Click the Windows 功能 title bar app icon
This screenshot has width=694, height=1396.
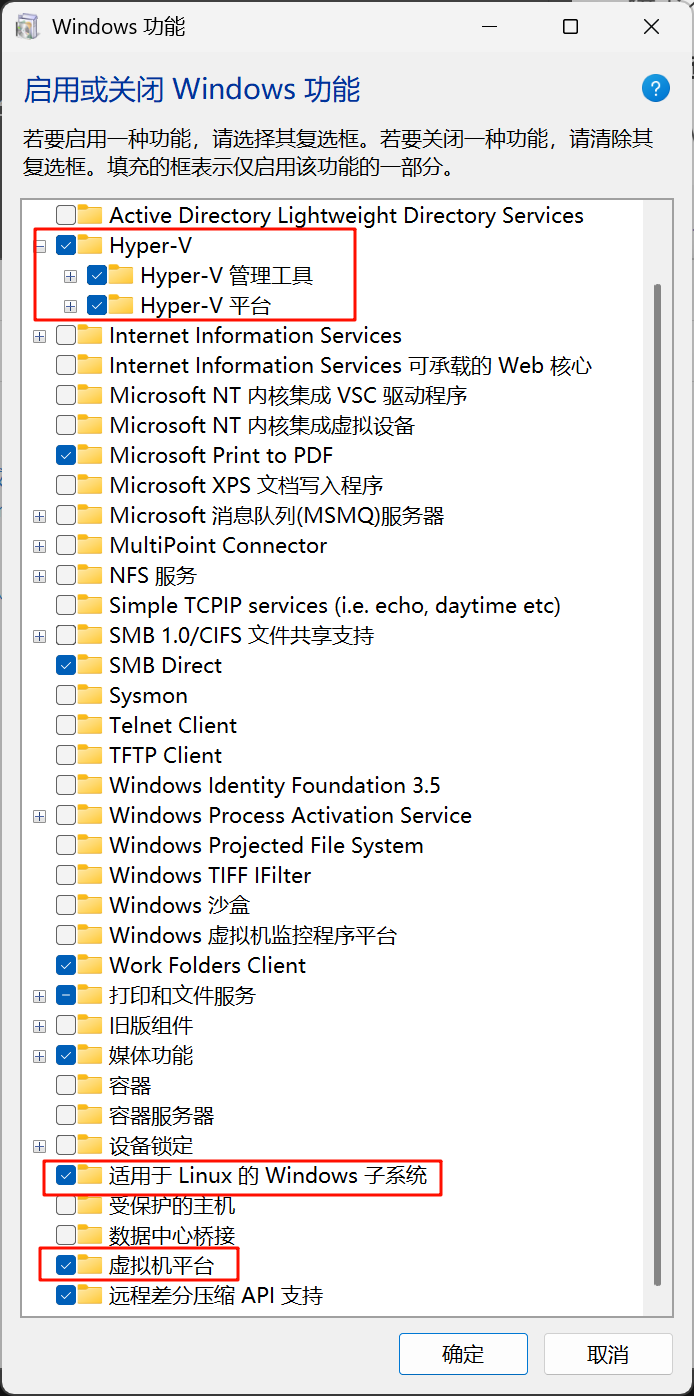point(27,27)
